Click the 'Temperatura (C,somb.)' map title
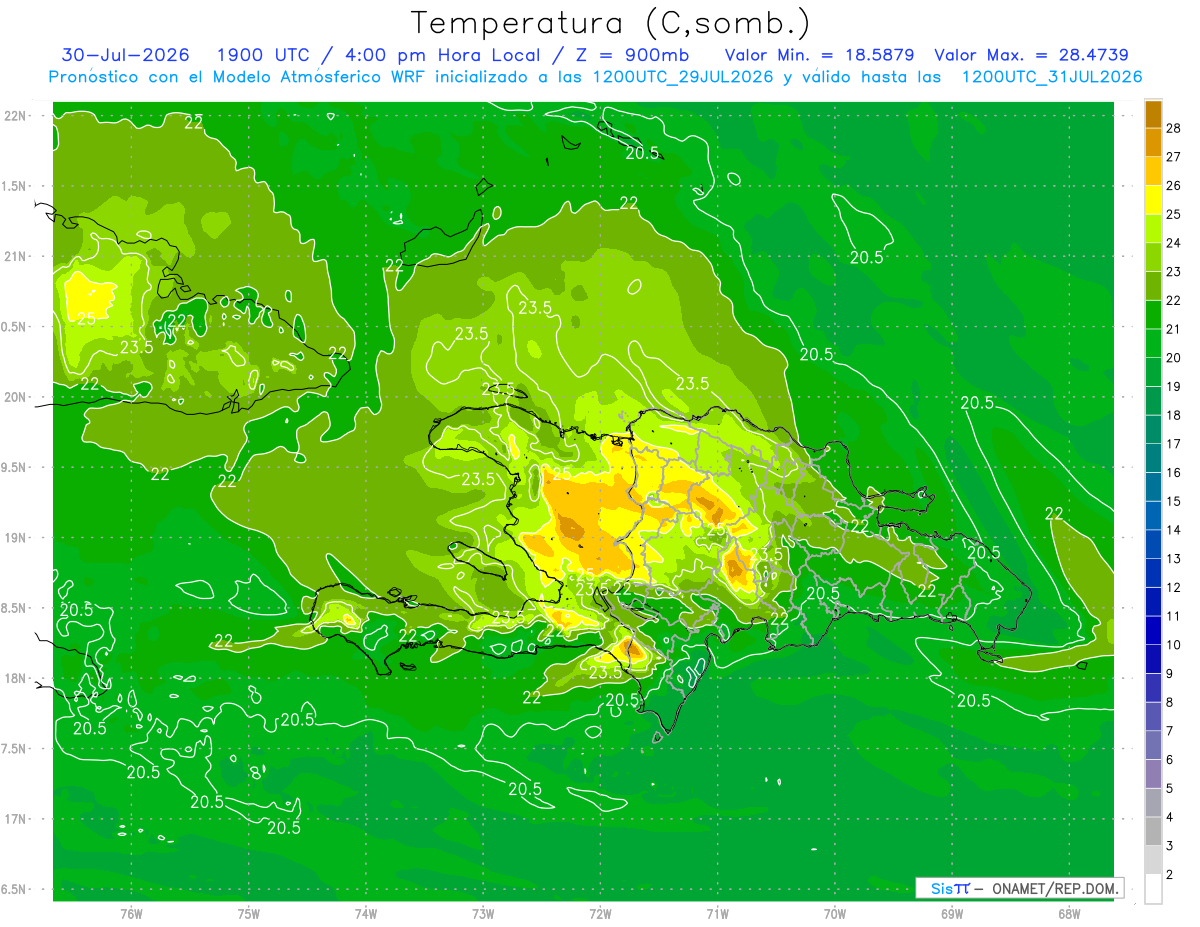 (611, 23)
